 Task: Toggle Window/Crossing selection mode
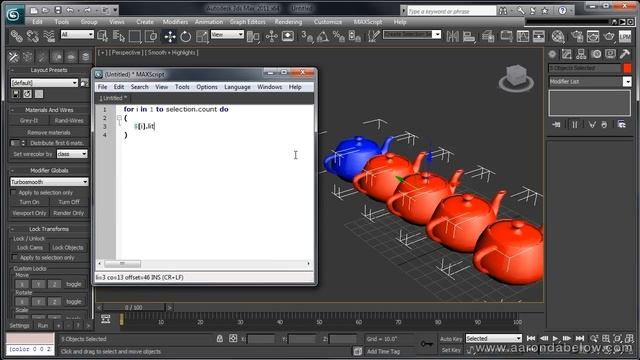tap(151, 36)
